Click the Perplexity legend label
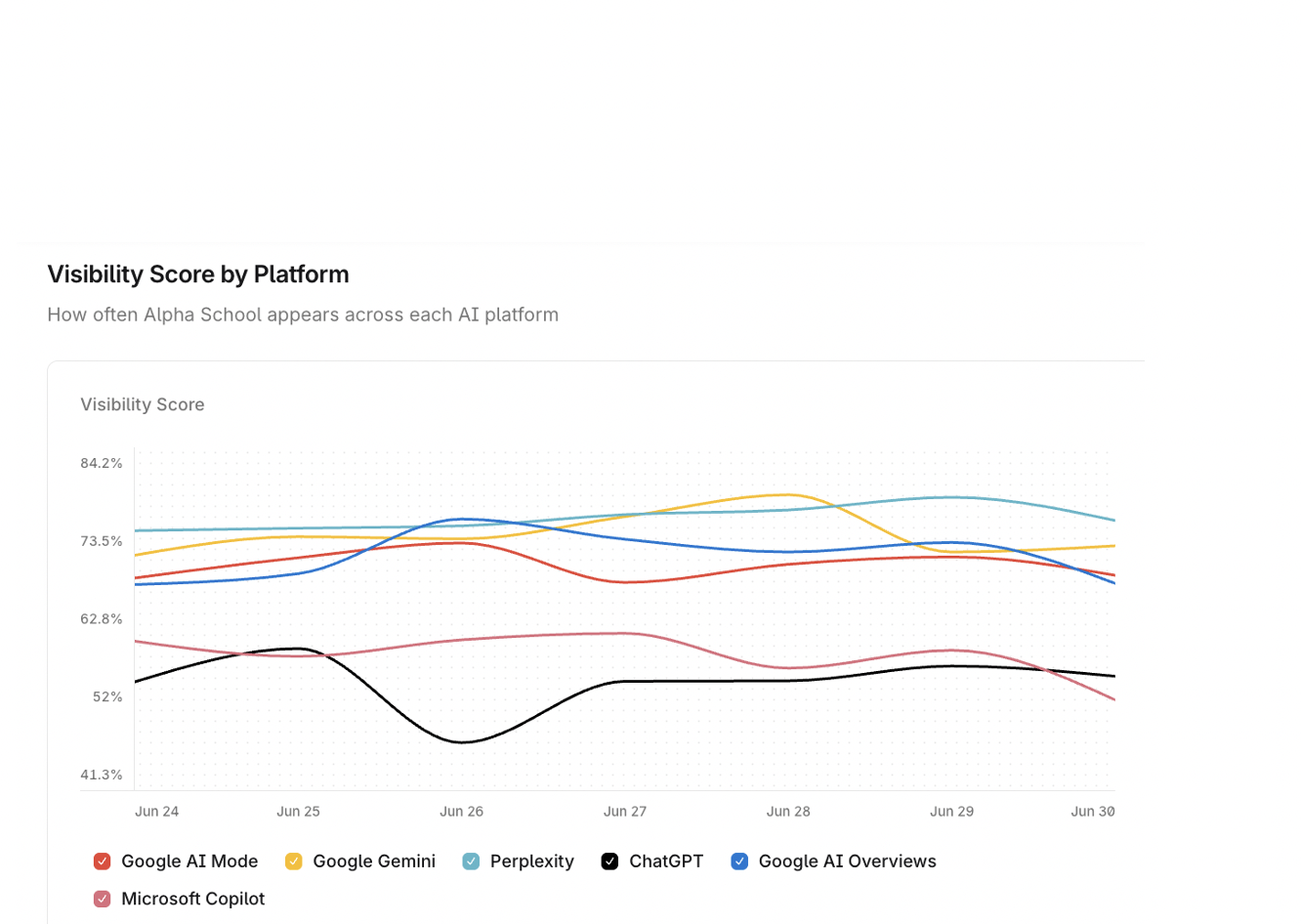This screenshot has width=1301, height=924. point(531,861)
